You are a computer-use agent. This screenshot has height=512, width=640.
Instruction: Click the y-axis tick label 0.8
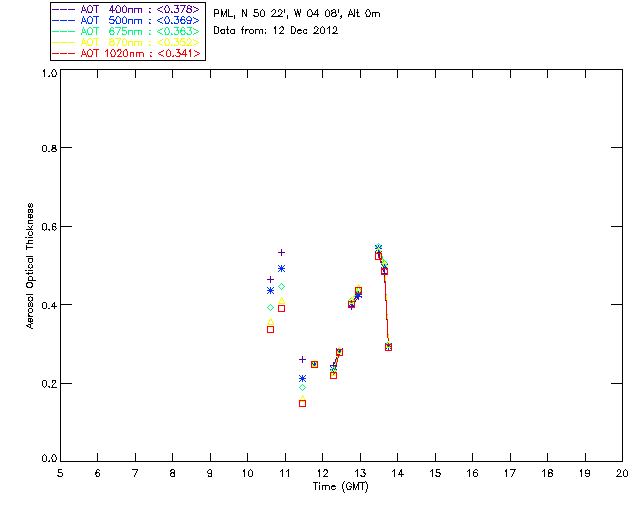(49, 148)
